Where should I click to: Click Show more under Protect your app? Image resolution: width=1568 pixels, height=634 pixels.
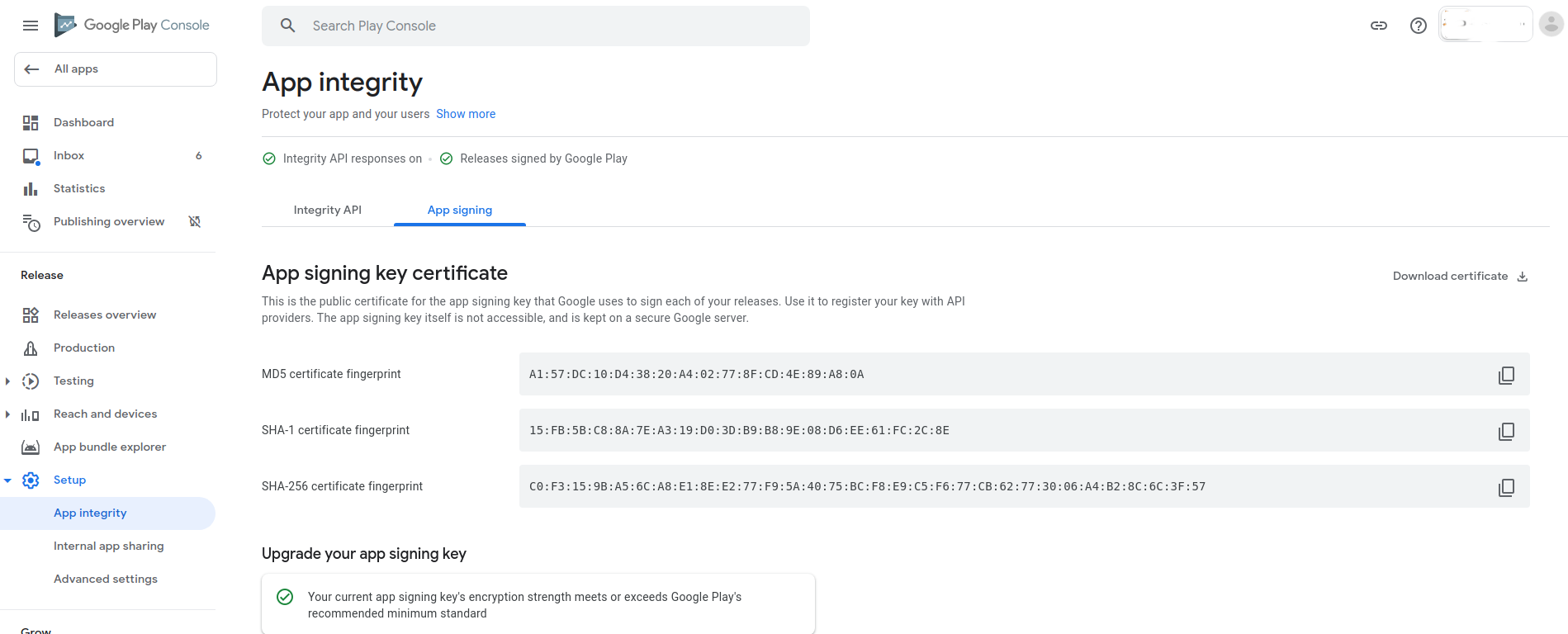coord(466,114)
